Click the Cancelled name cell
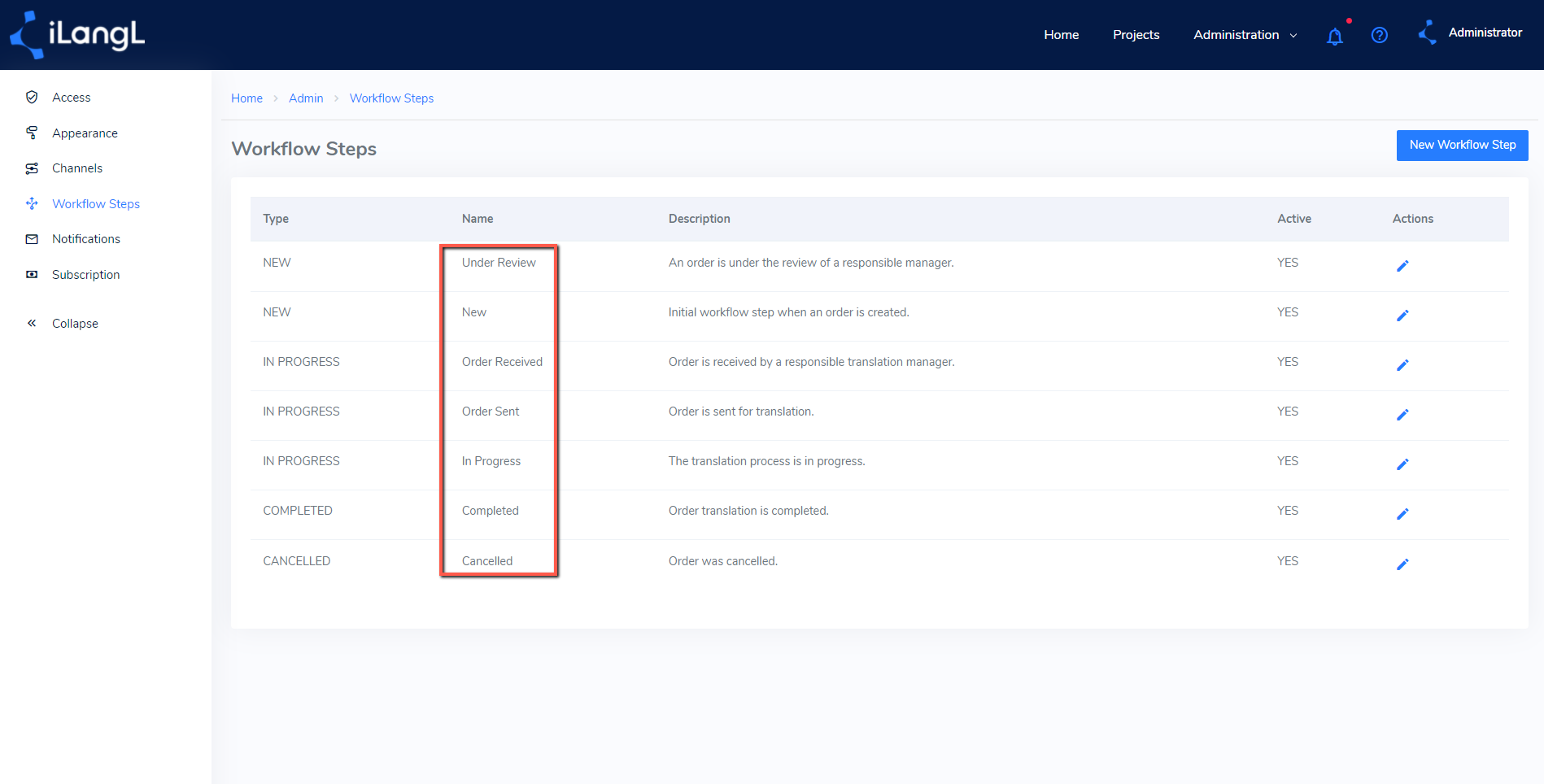The height and width of the screenshot is (784, 1544). point(487,561)
